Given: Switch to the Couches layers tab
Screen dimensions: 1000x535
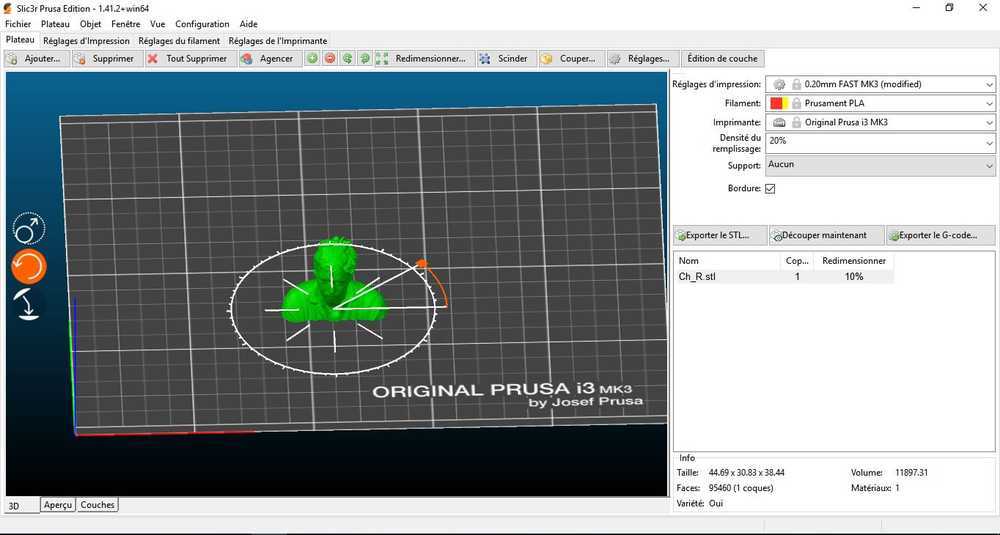Looking at the screenshot, I should 98,505.
